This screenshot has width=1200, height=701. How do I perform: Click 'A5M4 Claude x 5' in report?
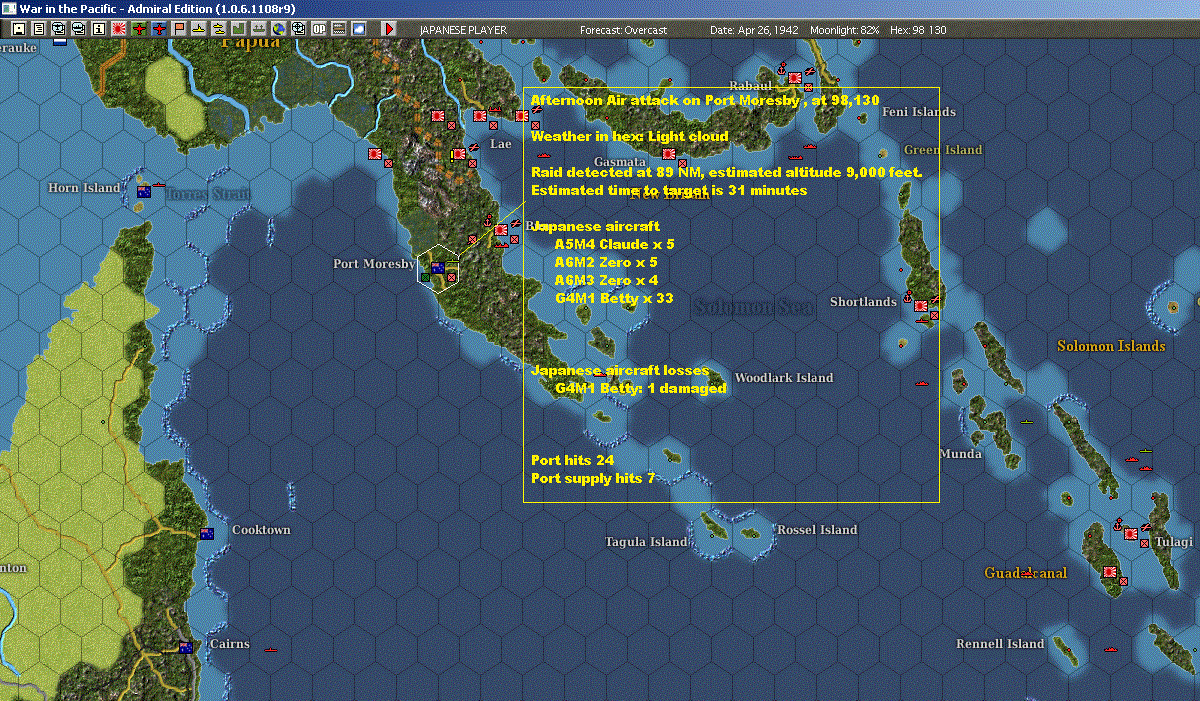(614, 244)
